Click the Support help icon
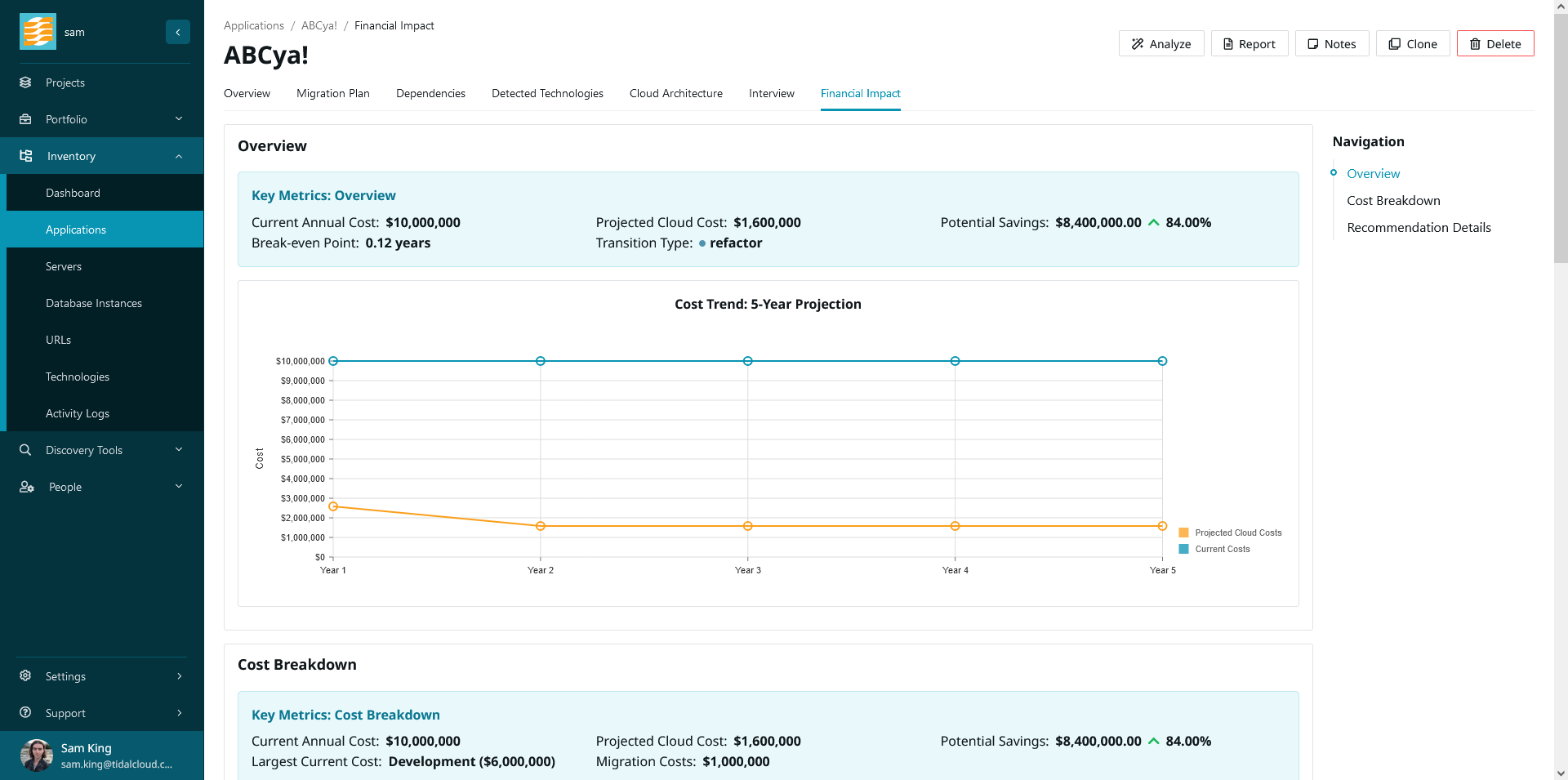The height and width of the screenshot is (780, 1568). point(25,713)
